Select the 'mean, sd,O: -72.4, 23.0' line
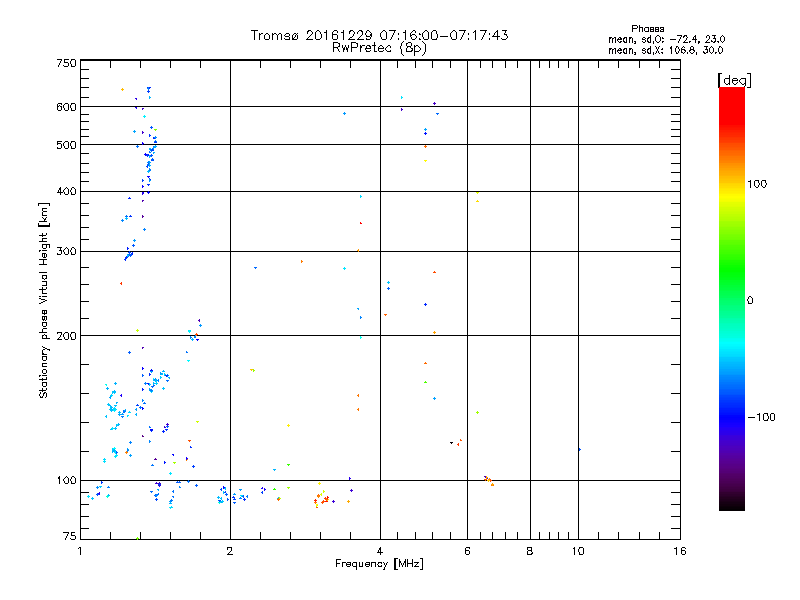The height and width of the screenshot is (600, 800). [666, 39]
